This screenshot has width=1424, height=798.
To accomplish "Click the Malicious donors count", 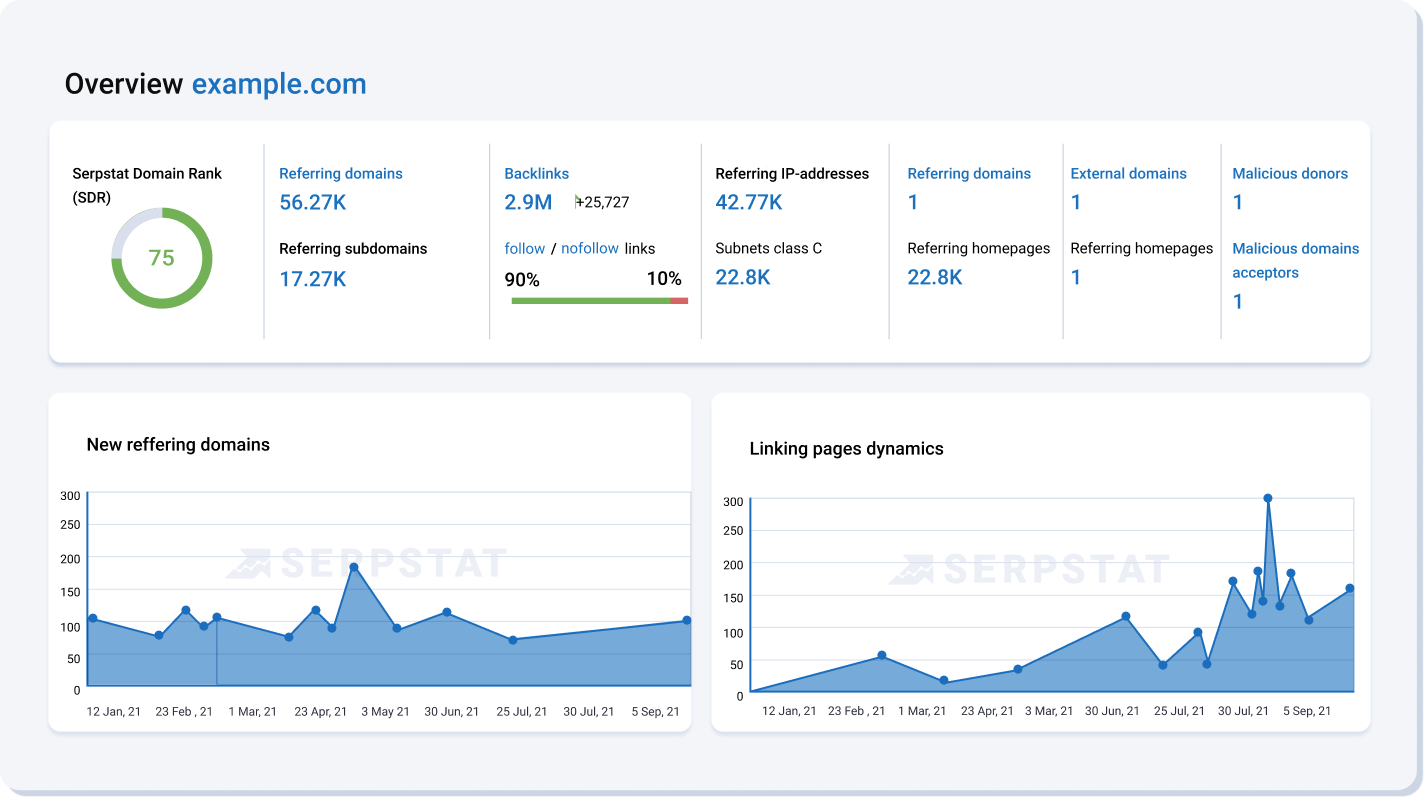I will coord(1238,201).
